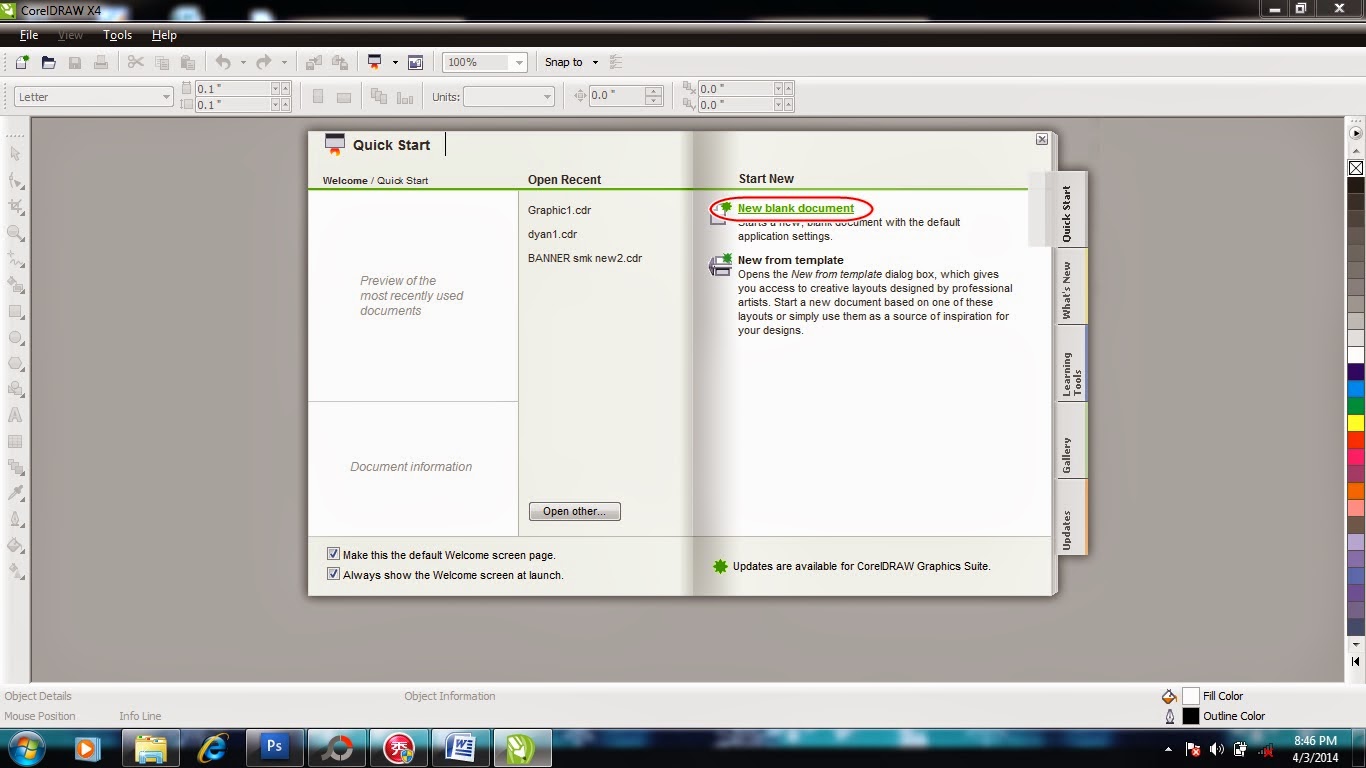Click the Redo arrow icon
Viewport: 1366px width, 768px height.
click(264, 62)
